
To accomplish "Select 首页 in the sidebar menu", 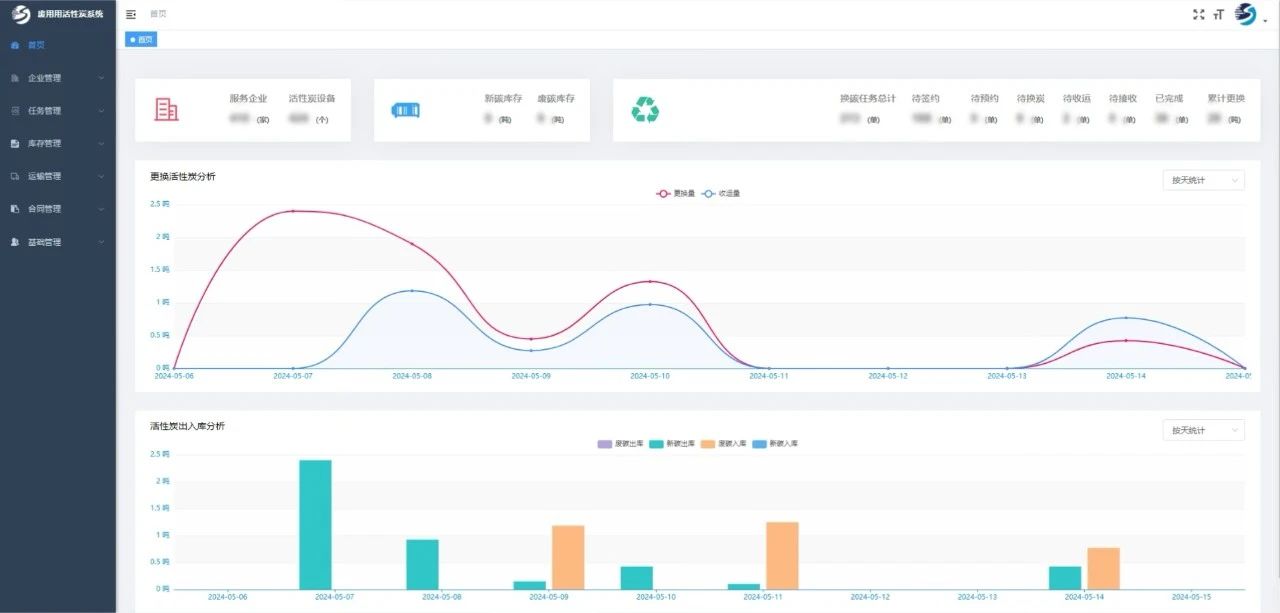I will 36,45.
